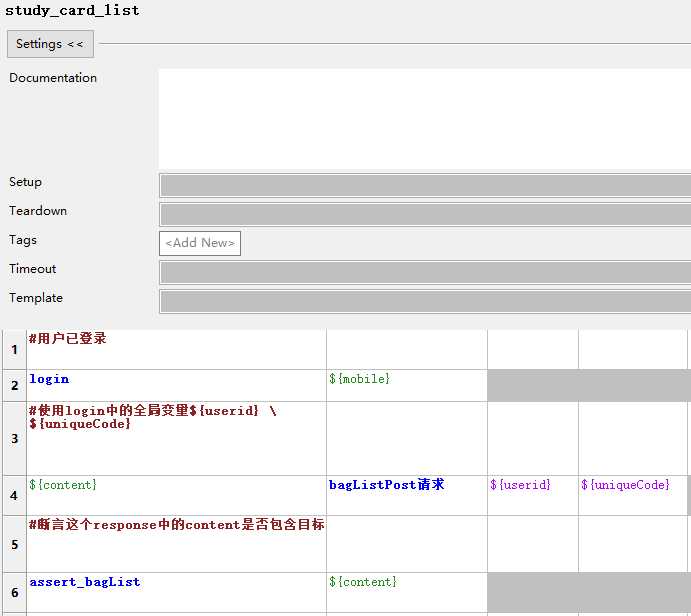Click the Documentation label
691x616 pixels.
click(53, 78)
